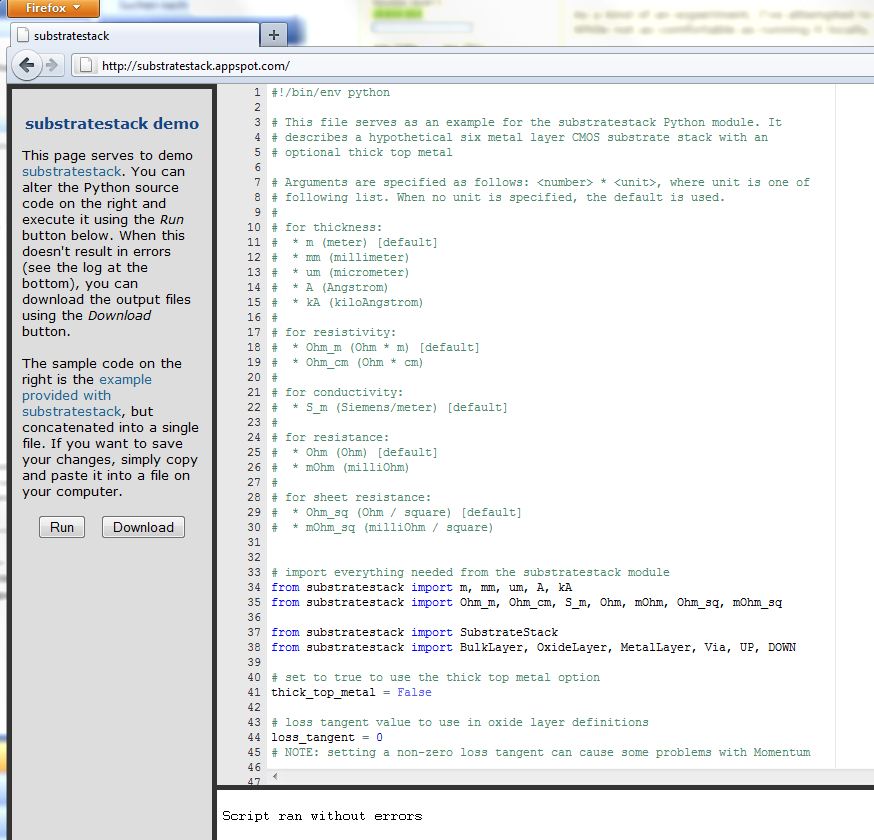
Task: Click '# NOTE: setting a non-zero loss tangent' comment
Action: click(x=541, y=752)
